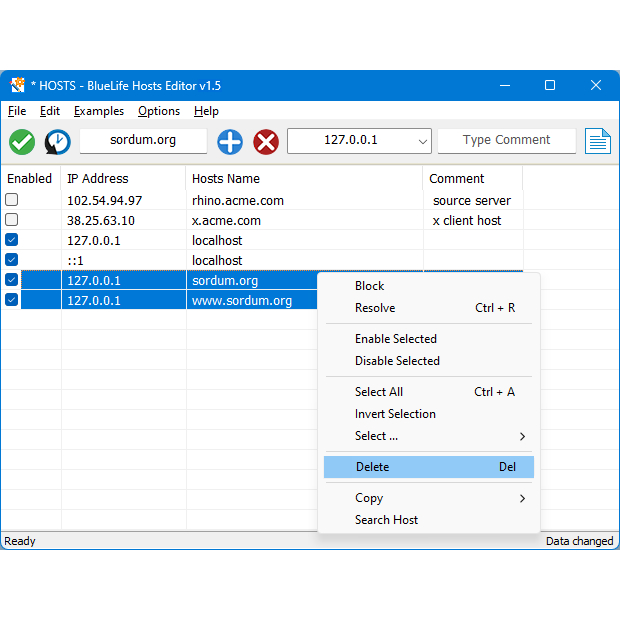Sort by the IP Address column header

pos(123,178)
